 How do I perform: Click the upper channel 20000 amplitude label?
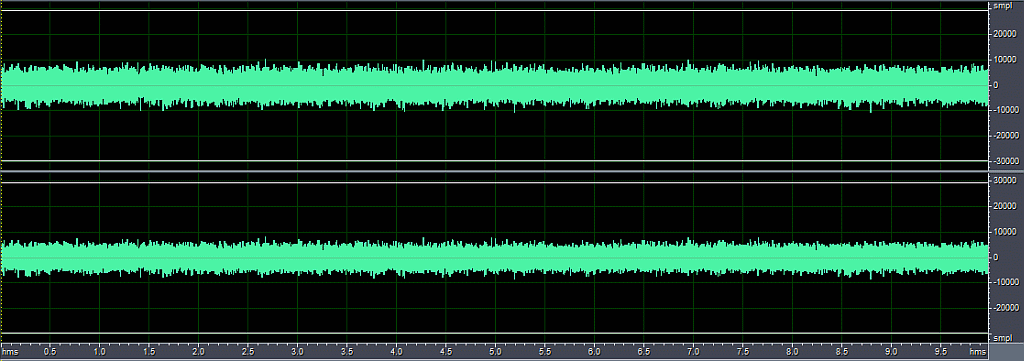click(x=1004, y=35)
